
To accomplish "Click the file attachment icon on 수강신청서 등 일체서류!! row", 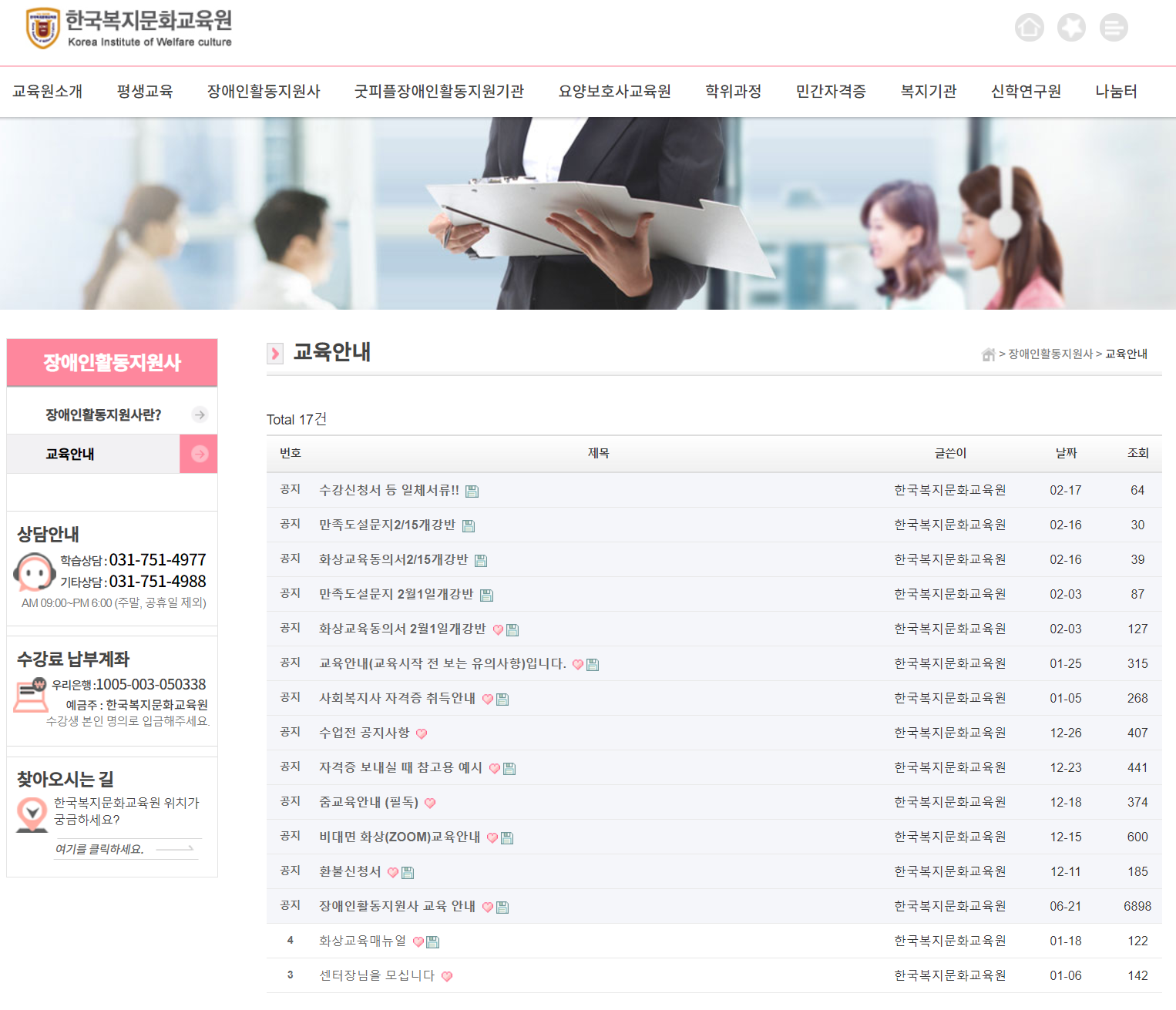I will coord(472,492).
